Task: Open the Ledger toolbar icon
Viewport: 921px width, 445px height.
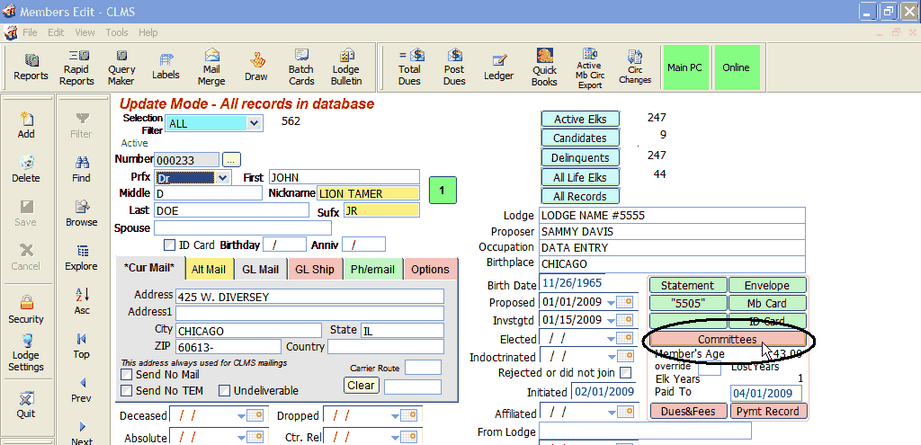Action: pyautogui.click(x=499, y=67)
